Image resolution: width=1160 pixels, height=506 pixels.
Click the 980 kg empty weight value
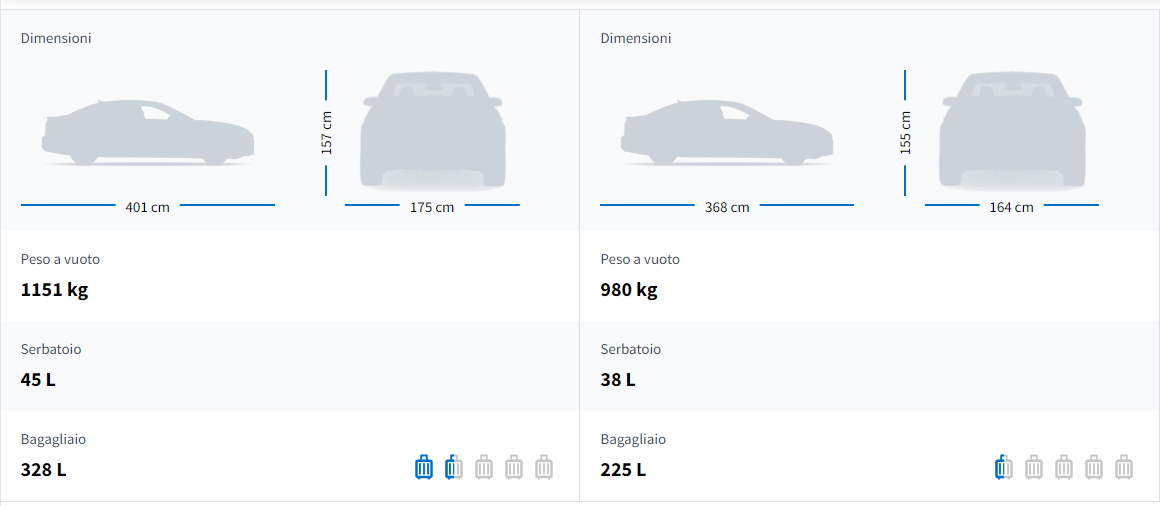pos(629,290)
